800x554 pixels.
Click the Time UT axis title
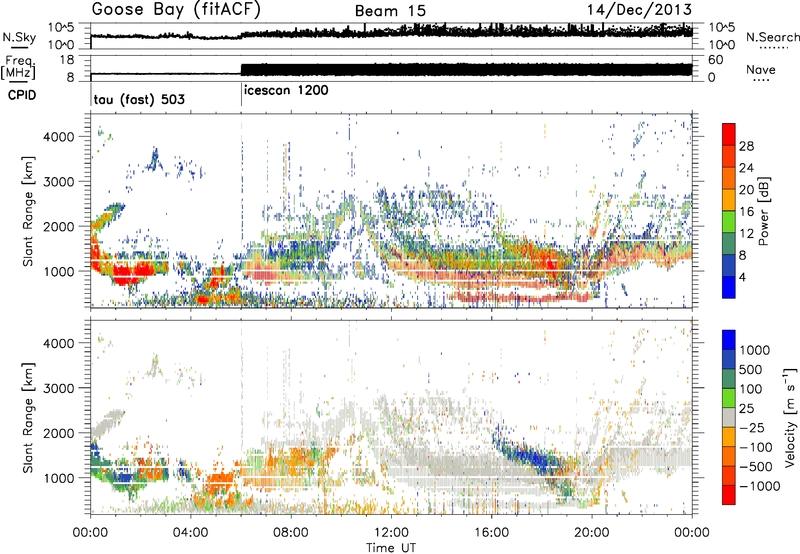pos(391,548)
